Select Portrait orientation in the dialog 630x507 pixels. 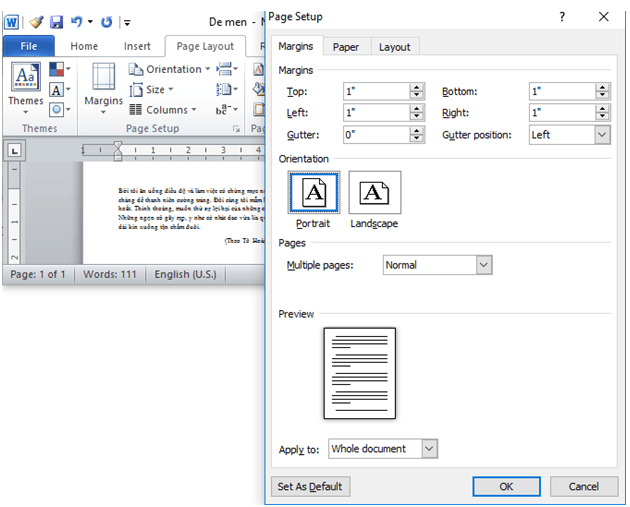coord(313,192)
